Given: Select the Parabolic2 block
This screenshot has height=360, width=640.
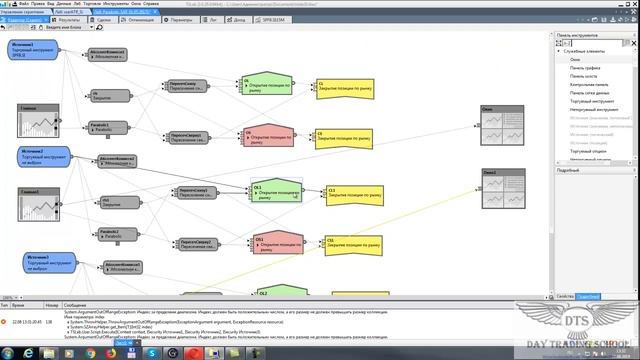Looking at the screenshot, I should tap(118, 234).
